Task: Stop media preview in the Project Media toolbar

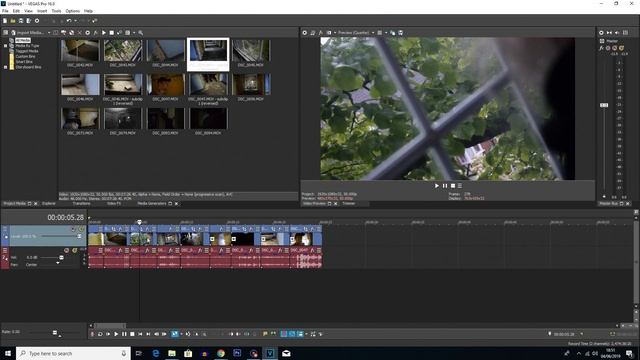Action: tap(111, 33)
